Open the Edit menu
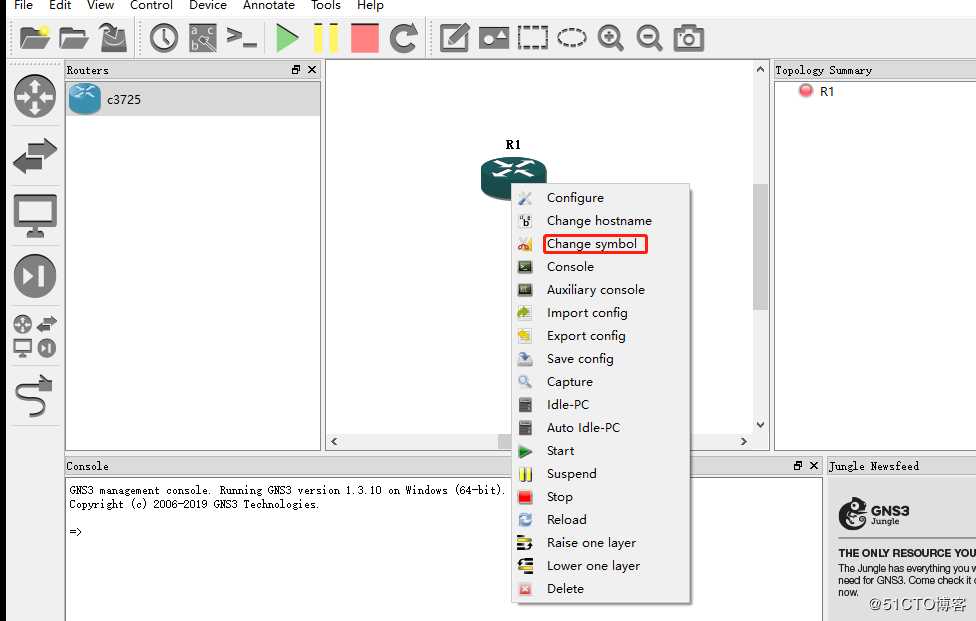This screenshot has width=976, height=621. tap(60, 6)
